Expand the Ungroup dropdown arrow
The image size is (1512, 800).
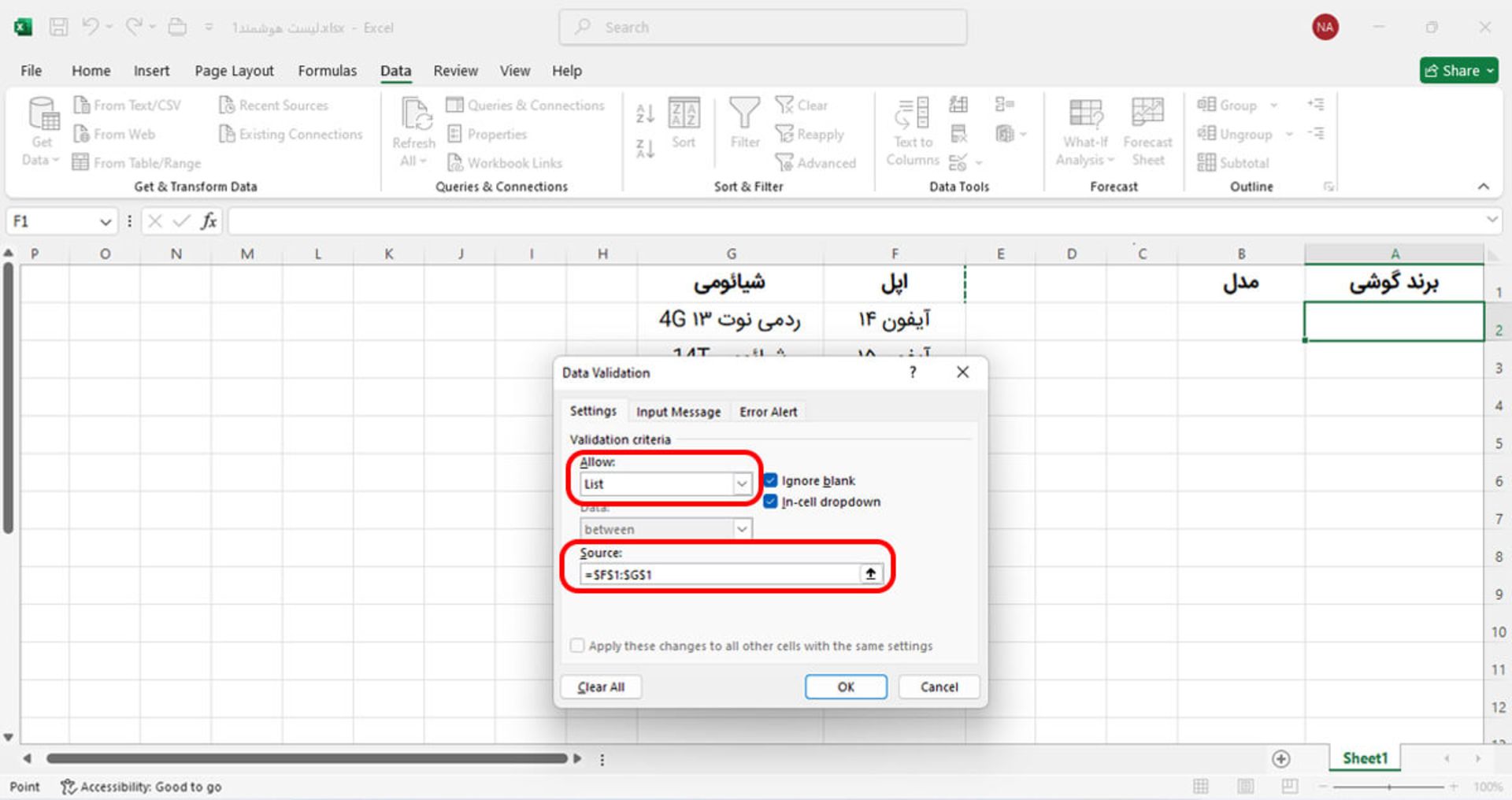click(x=1289, y=134)
